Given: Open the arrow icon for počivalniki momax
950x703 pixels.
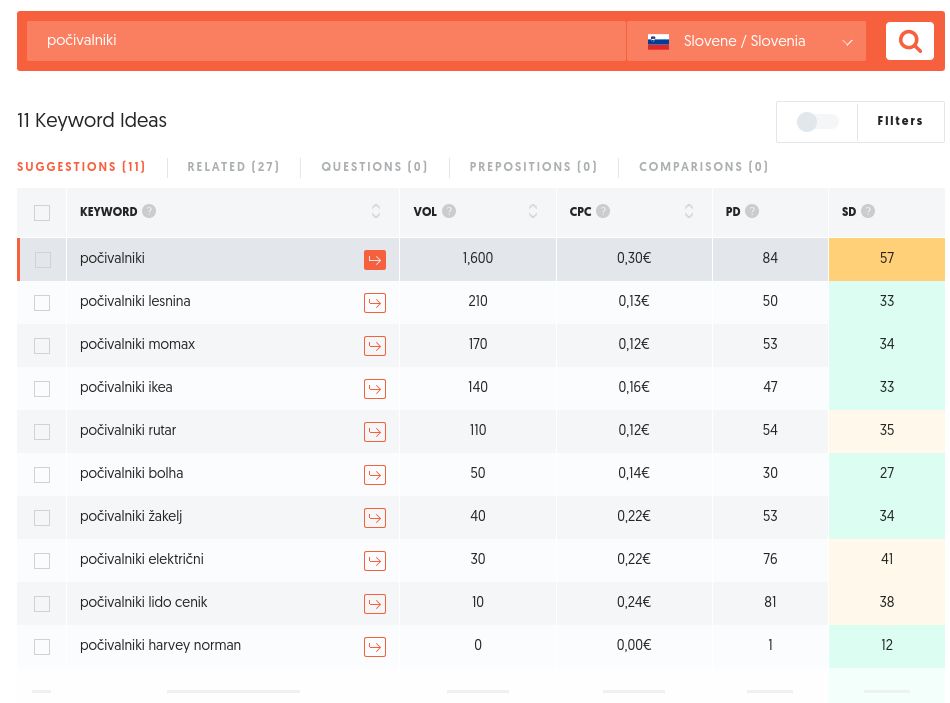Looking at the screenshot, I should coord(374,346).
